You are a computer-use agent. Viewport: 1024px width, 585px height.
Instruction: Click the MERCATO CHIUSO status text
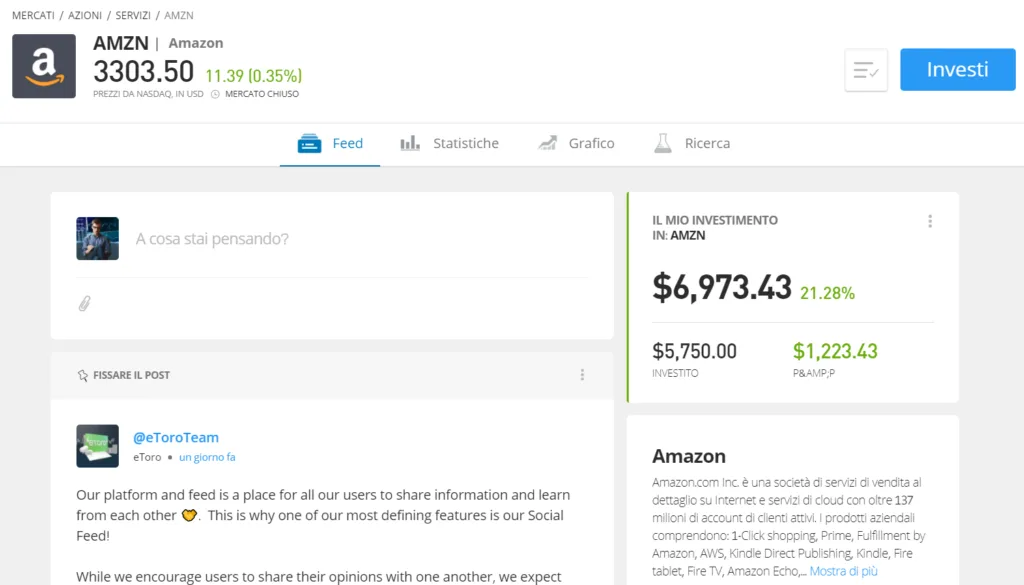click(262, 94)
